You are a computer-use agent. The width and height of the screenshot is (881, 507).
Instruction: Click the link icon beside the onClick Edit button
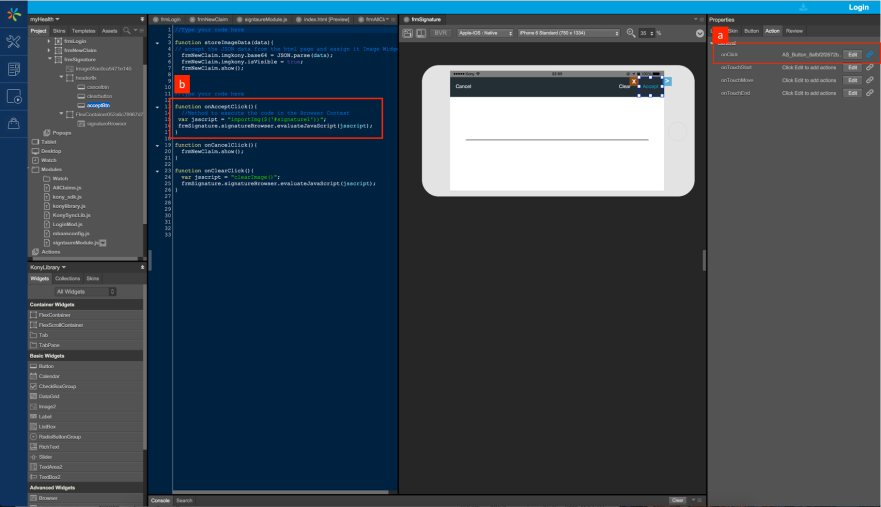click(869, 54)
